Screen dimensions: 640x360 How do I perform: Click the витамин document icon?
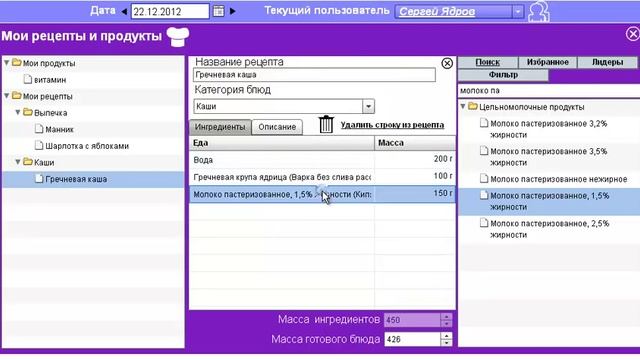coord(28,79)
